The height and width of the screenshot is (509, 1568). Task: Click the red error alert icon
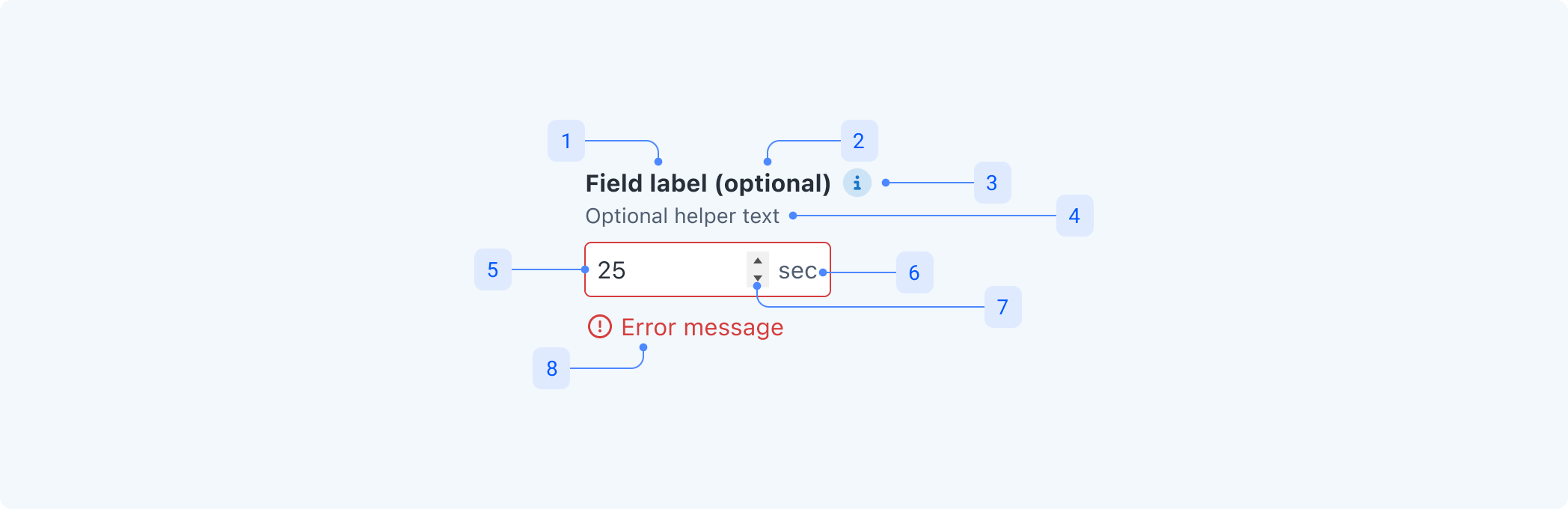599,326
